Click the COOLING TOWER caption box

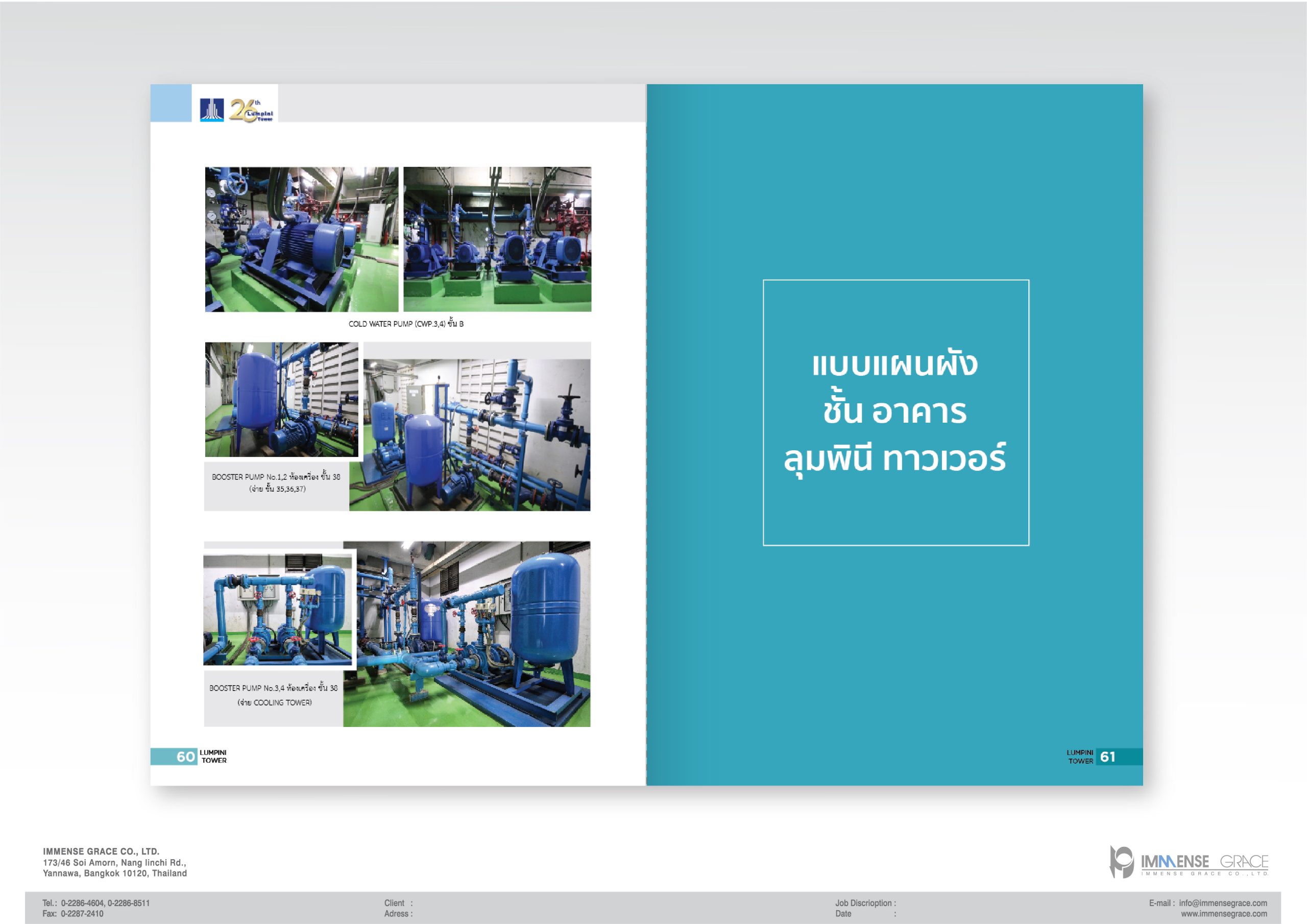pos(274,696)
